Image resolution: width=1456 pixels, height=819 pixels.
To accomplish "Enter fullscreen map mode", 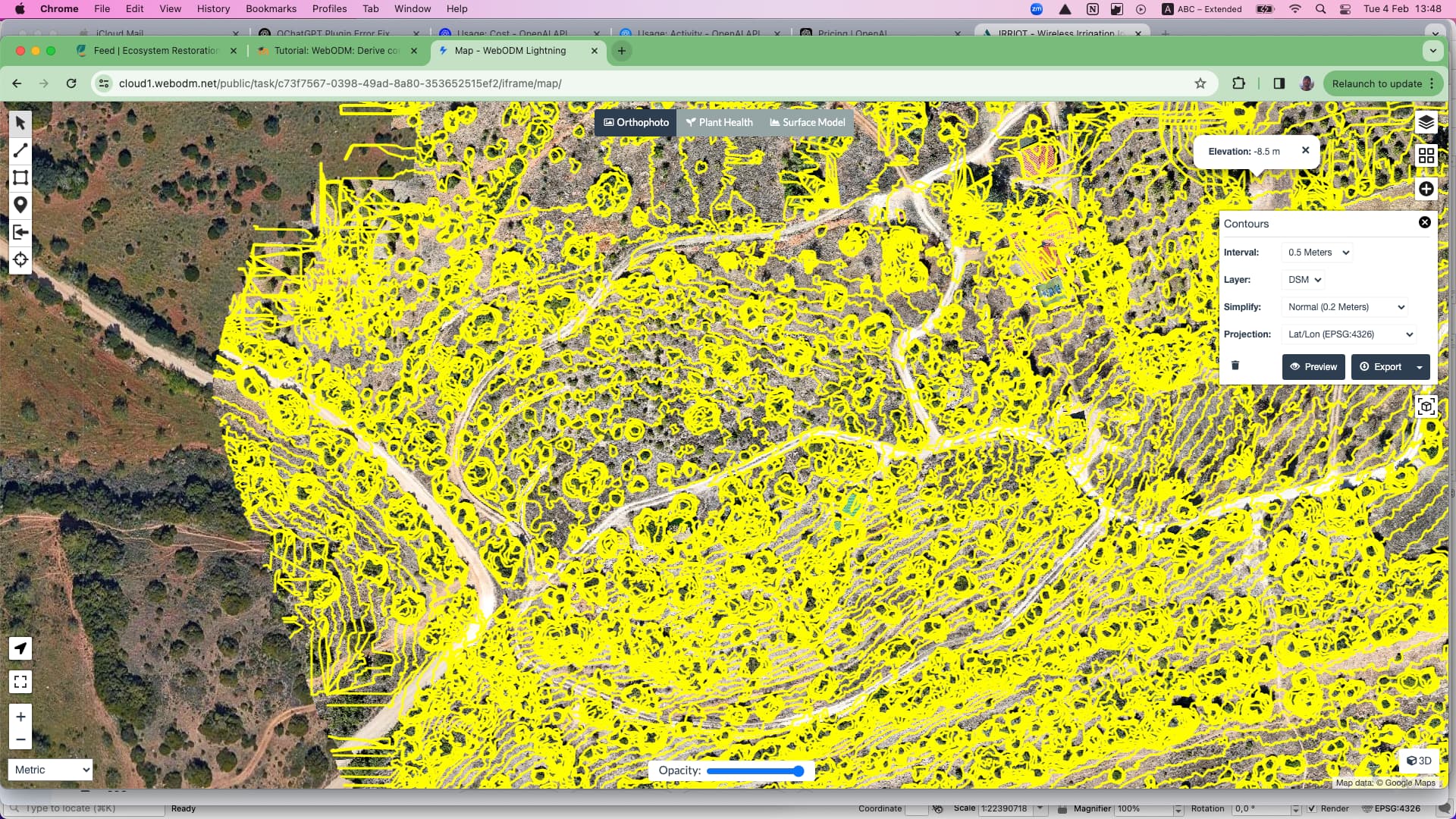I will click(x=20, y=682).
